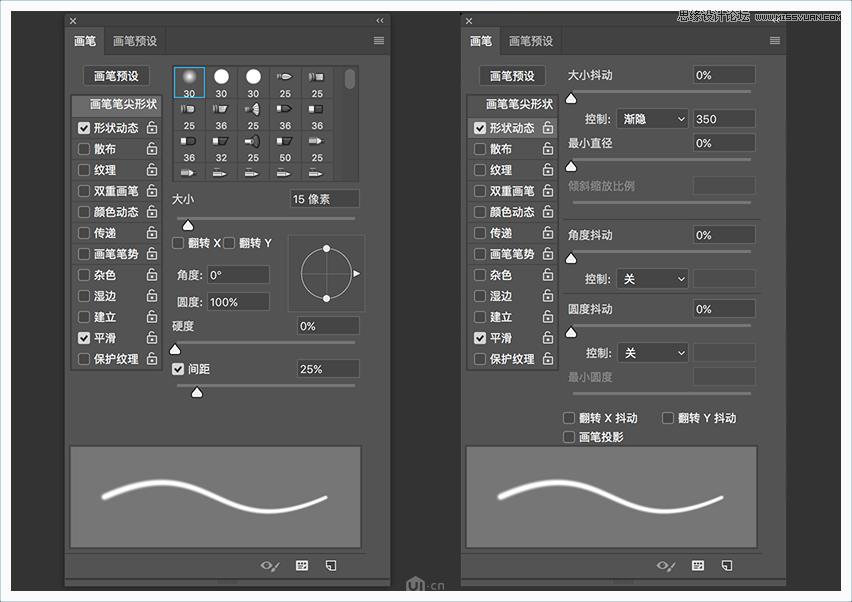Open the right Brush panel flyout menu
This screenshot has height=602, width=852.
774,40
